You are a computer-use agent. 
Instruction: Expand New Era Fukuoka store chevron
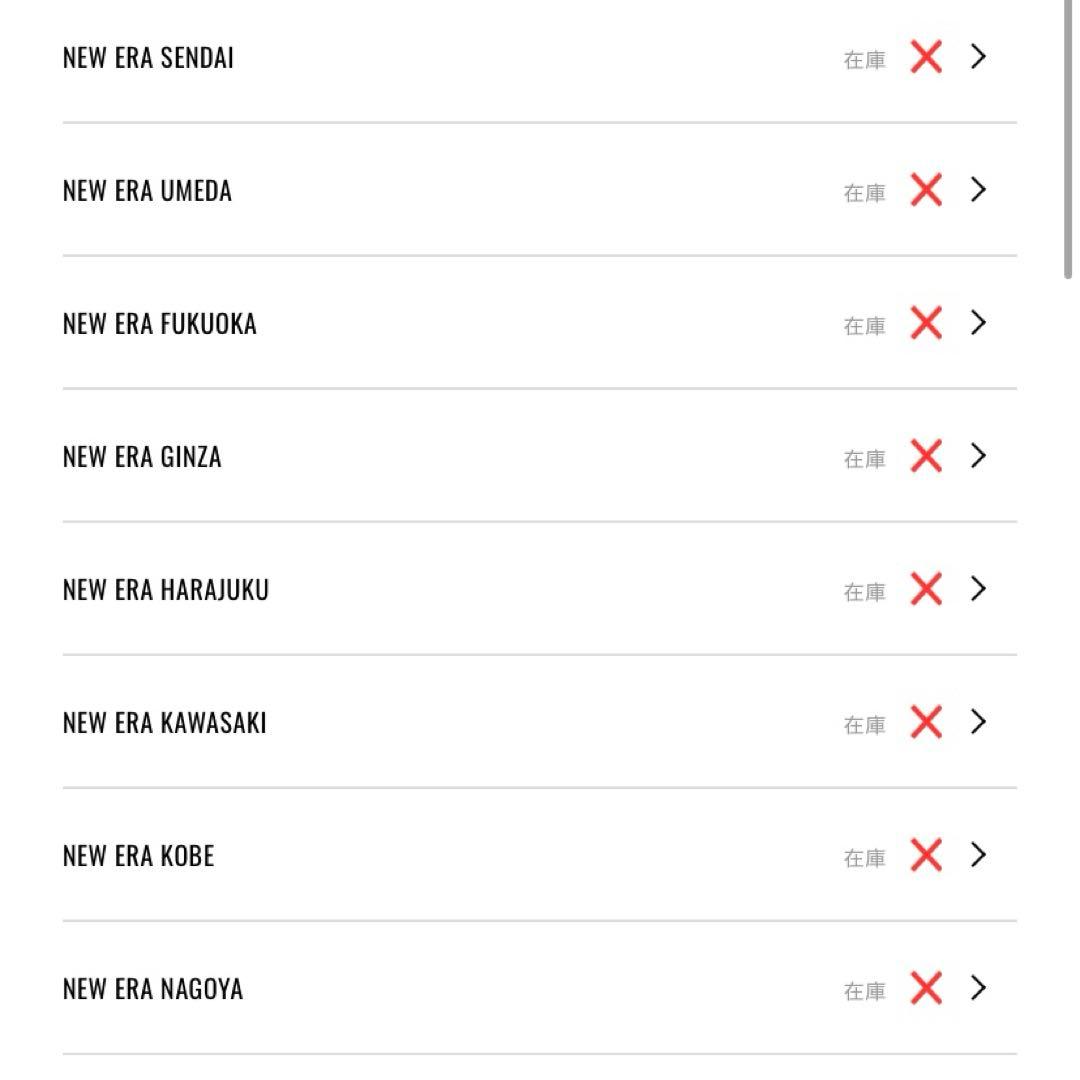click(978, 323)
